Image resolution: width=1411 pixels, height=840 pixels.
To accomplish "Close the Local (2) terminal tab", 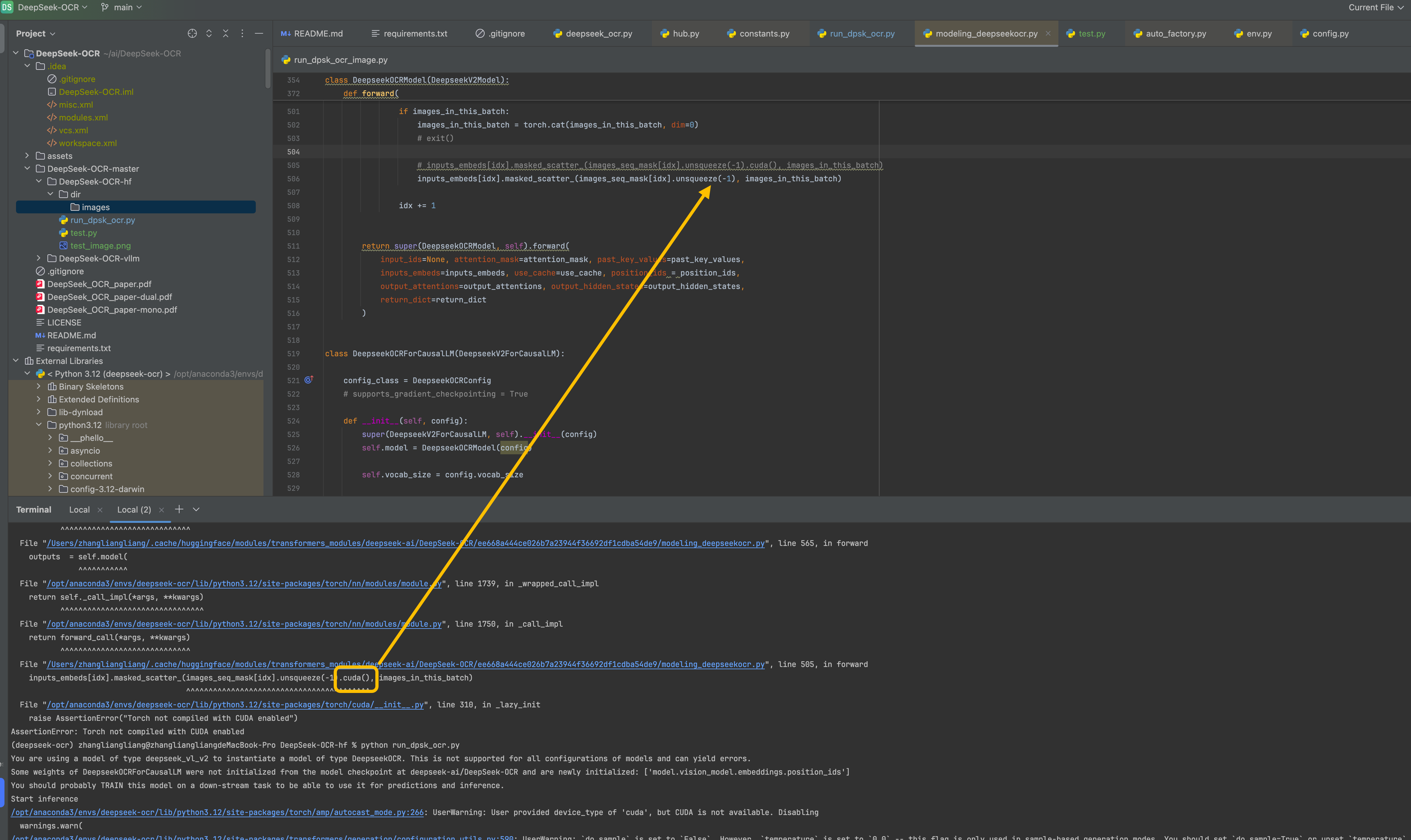I will pos(161,510).
